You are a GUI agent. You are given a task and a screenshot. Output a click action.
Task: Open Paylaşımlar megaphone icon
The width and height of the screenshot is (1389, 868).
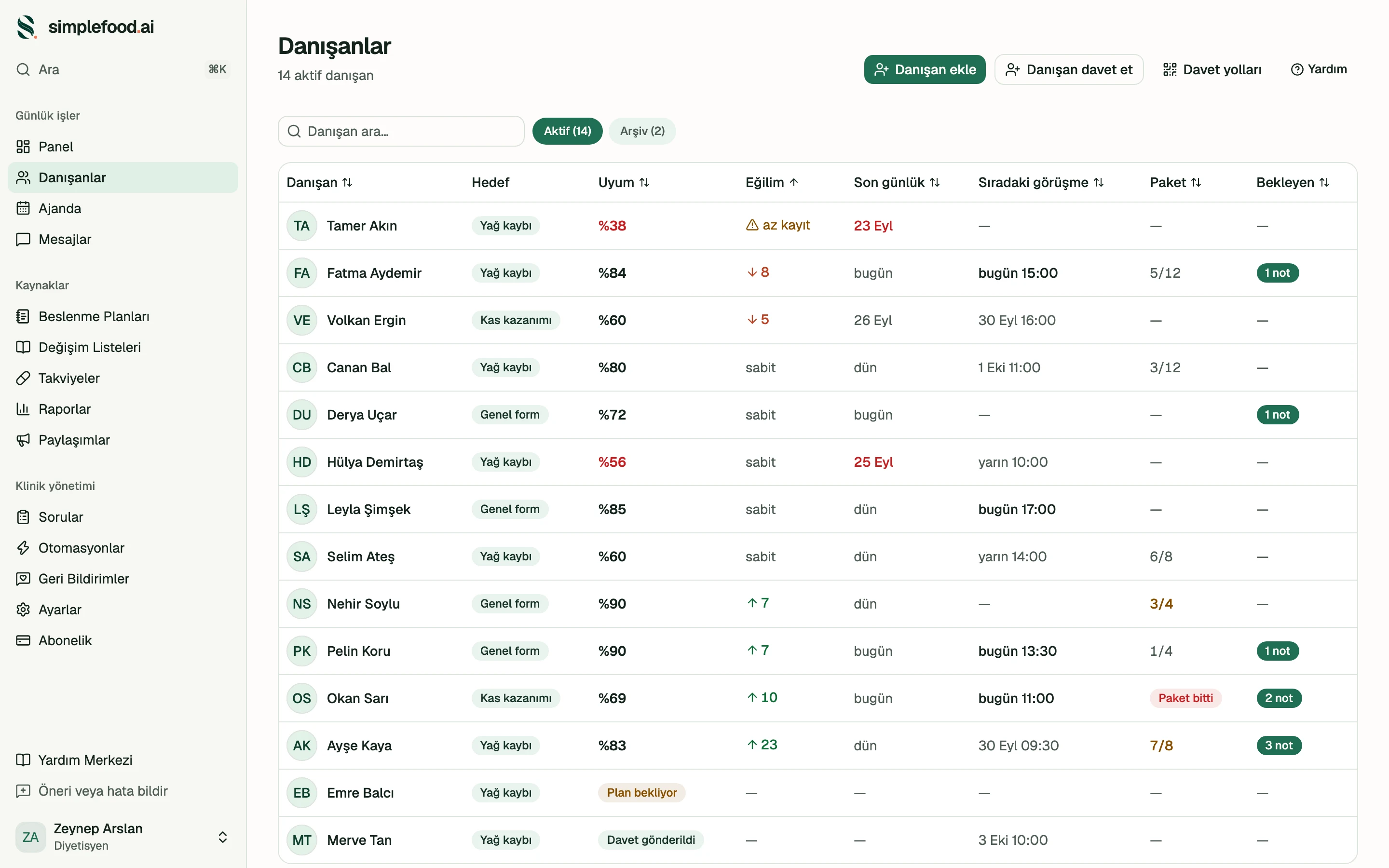click(x=23, y=440)
